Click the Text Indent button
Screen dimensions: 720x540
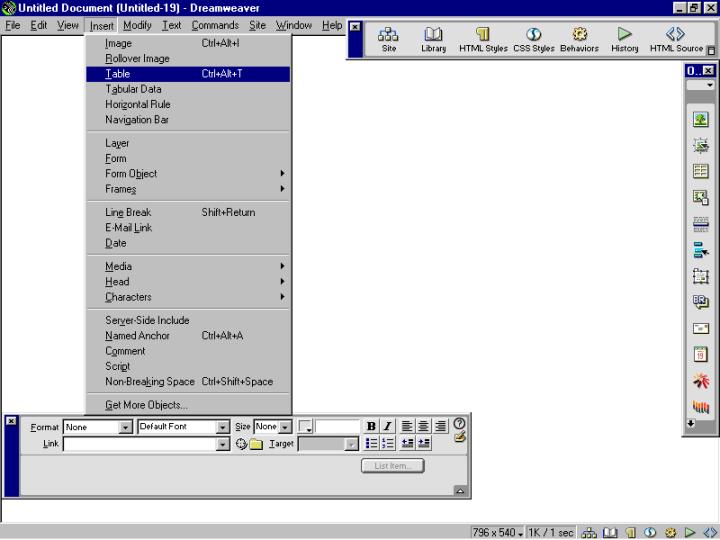pos(423,443)
